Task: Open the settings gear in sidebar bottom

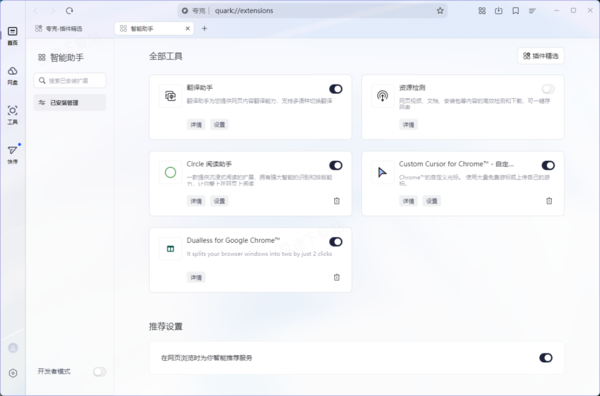Action: coord(13,373)
